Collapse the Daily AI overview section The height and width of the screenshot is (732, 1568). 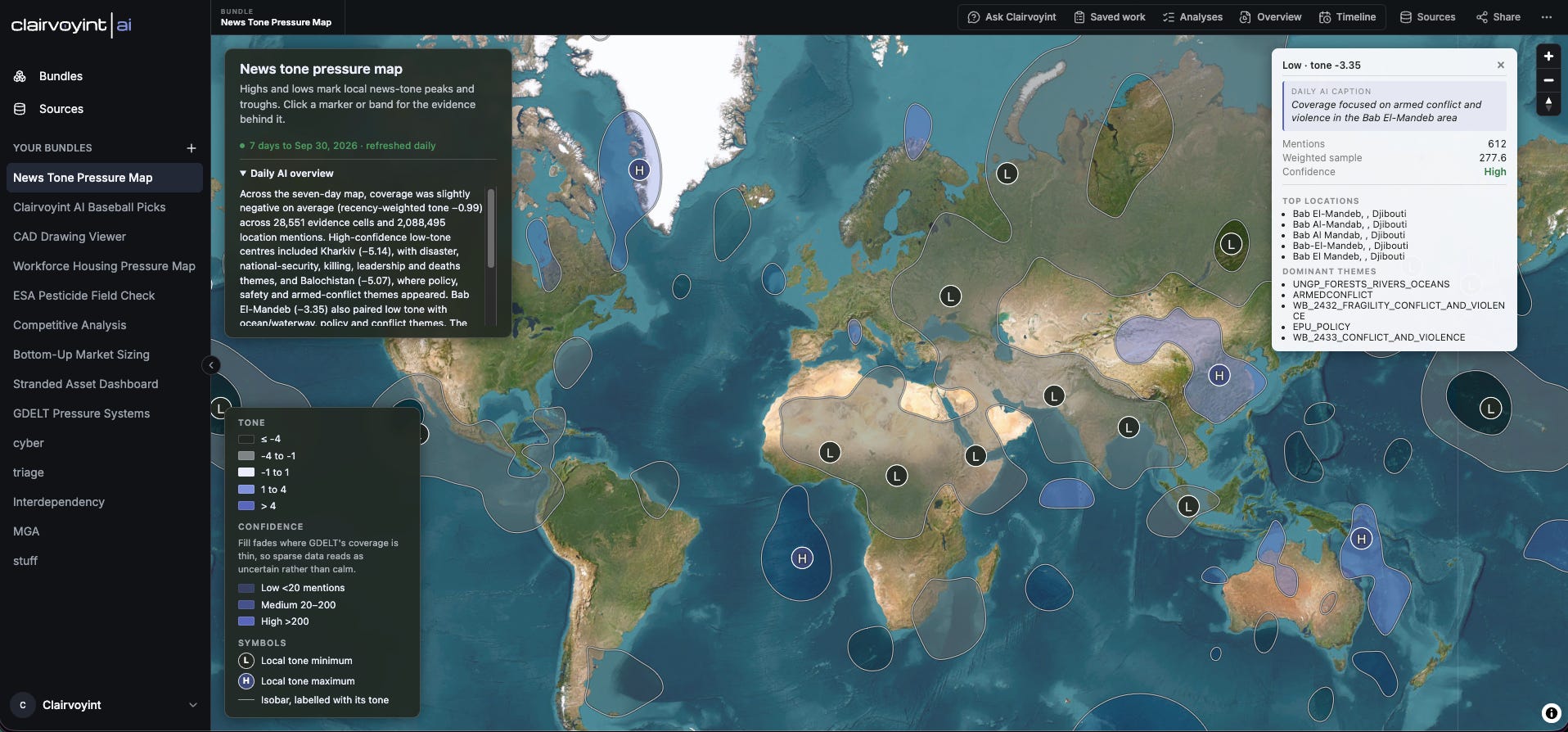286,174
